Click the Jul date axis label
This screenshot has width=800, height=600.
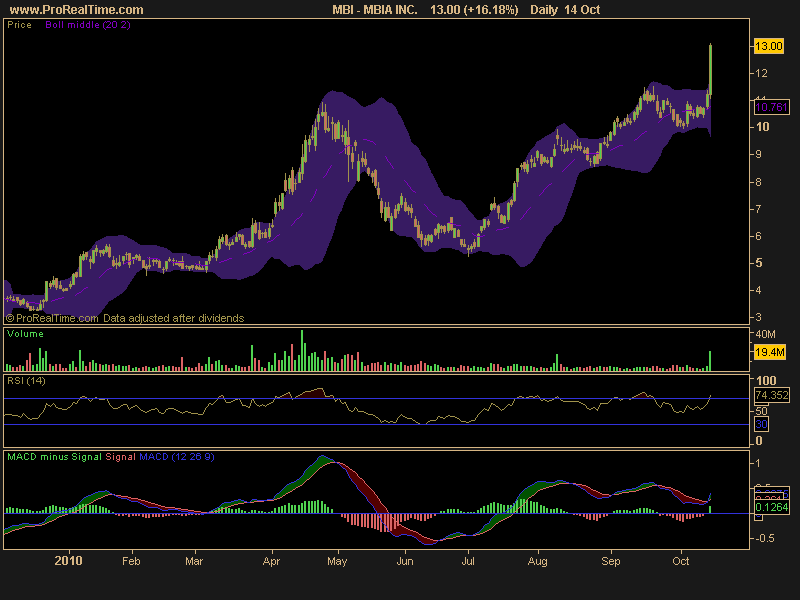pyautogui.click(x=468, y=561)
